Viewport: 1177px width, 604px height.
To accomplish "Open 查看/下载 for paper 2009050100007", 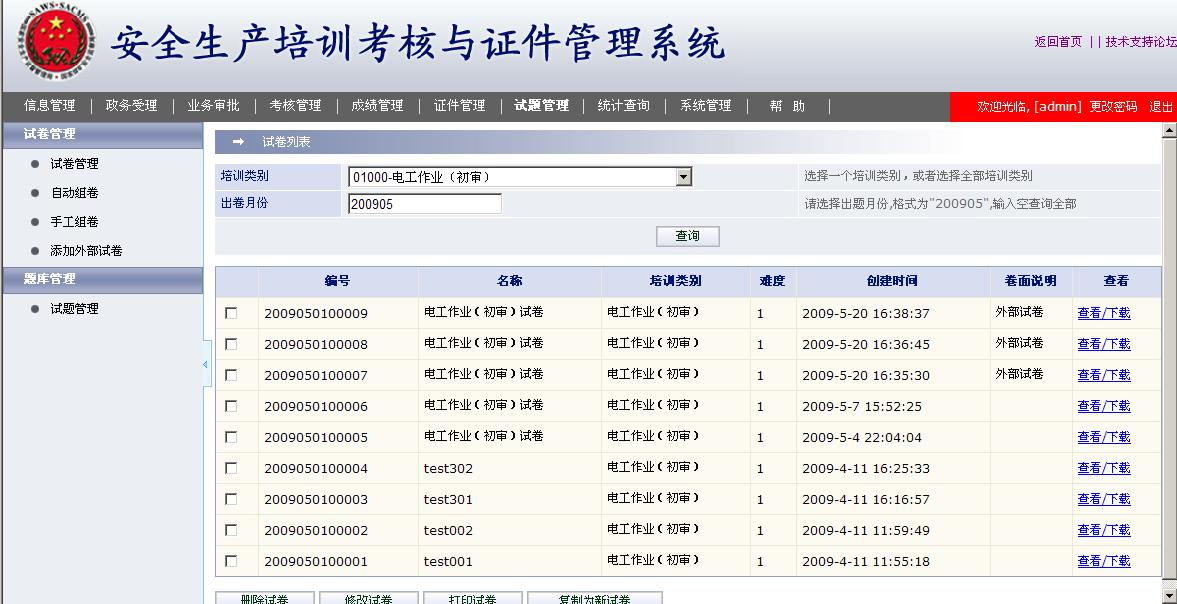I will pos(1103,374).
